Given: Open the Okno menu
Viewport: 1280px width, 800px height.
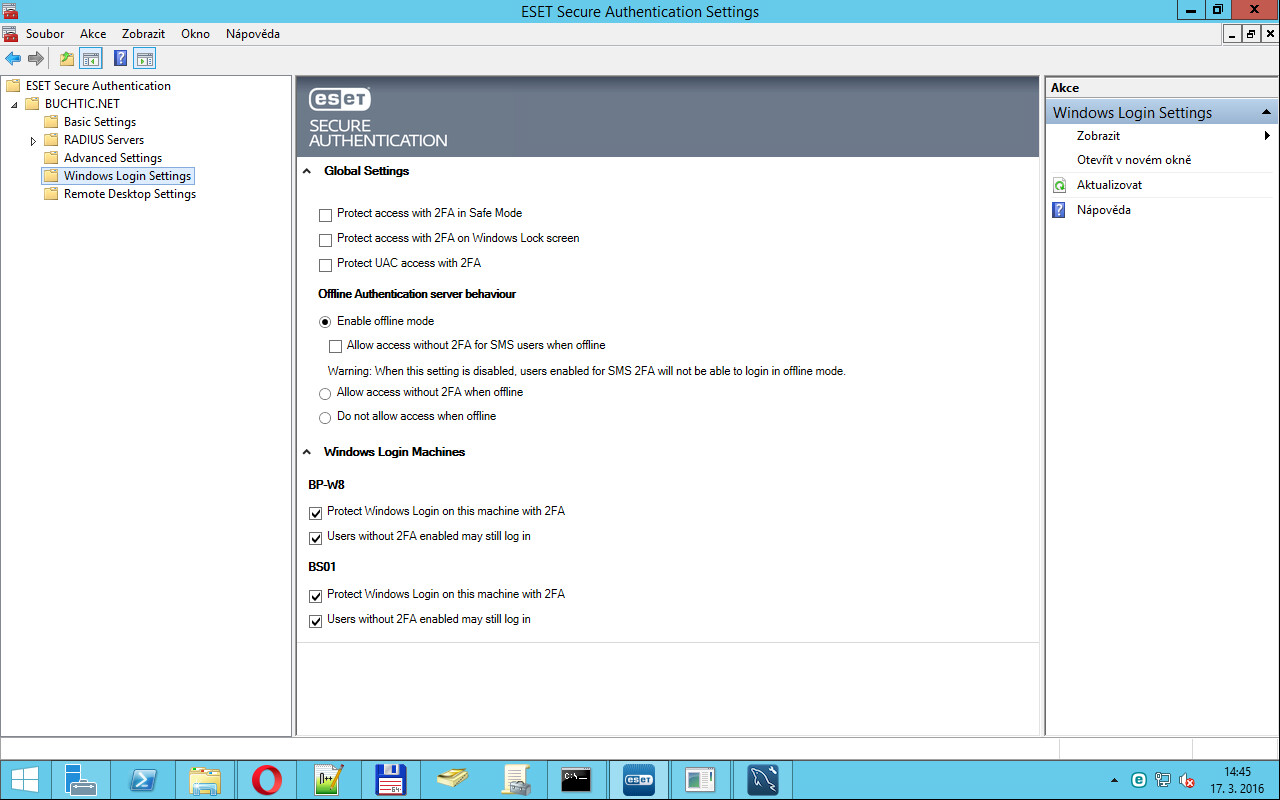Looking at the screenshot, I should tap(195, 34).
